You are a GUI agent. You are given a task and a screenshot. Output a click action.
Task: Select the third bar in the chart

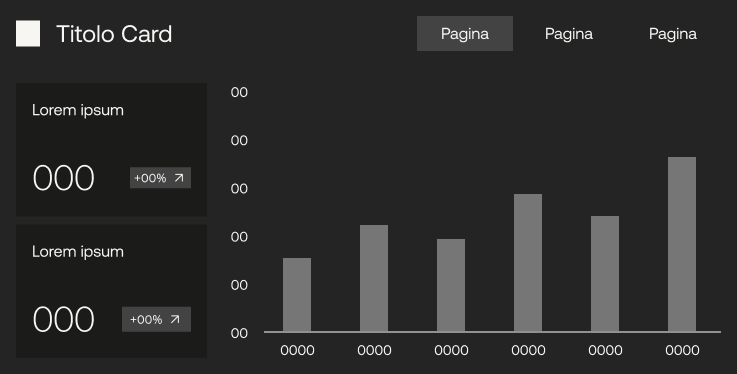point(451,285)
